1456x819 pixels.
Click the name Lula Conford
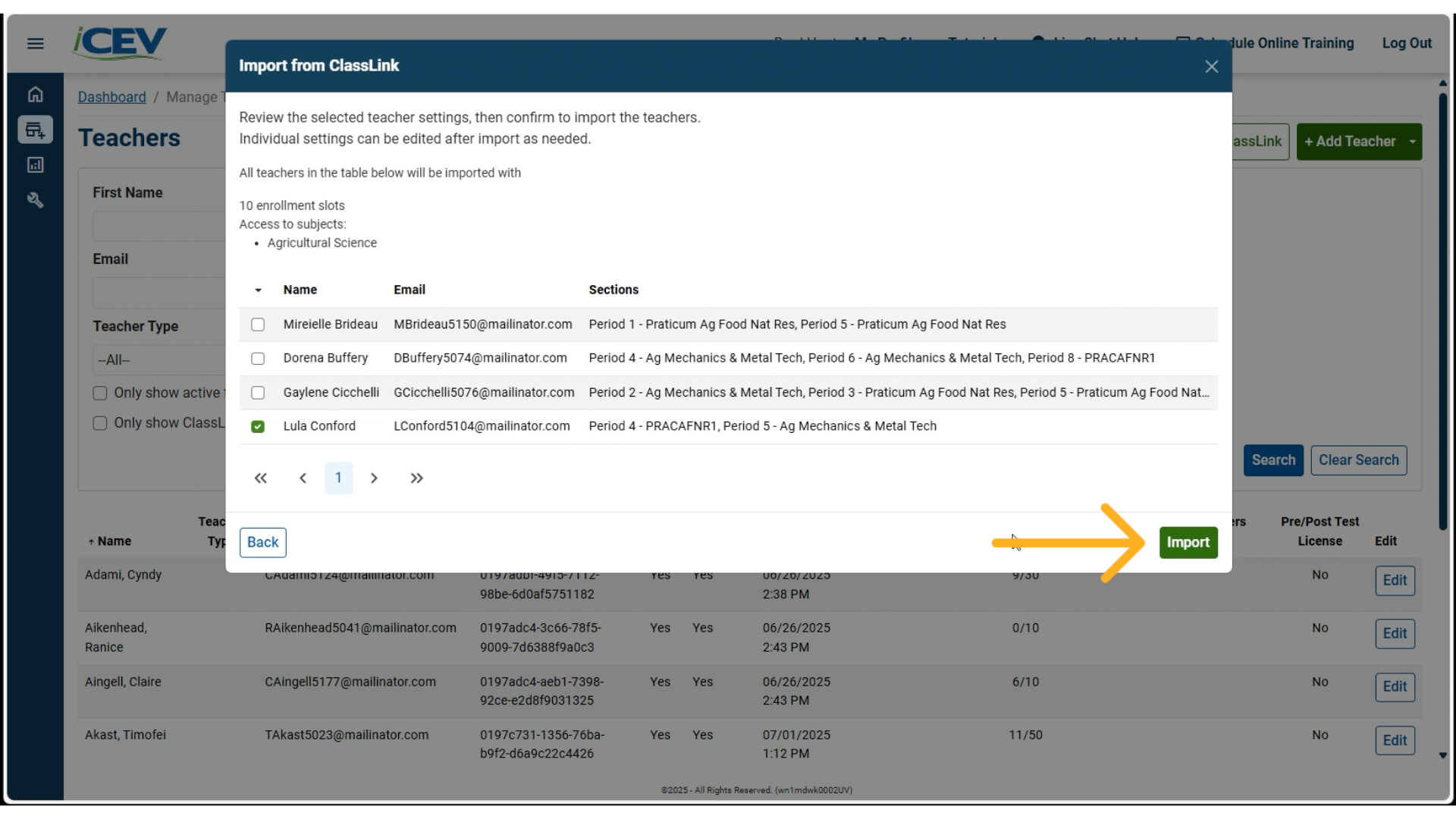coord(319,426)
